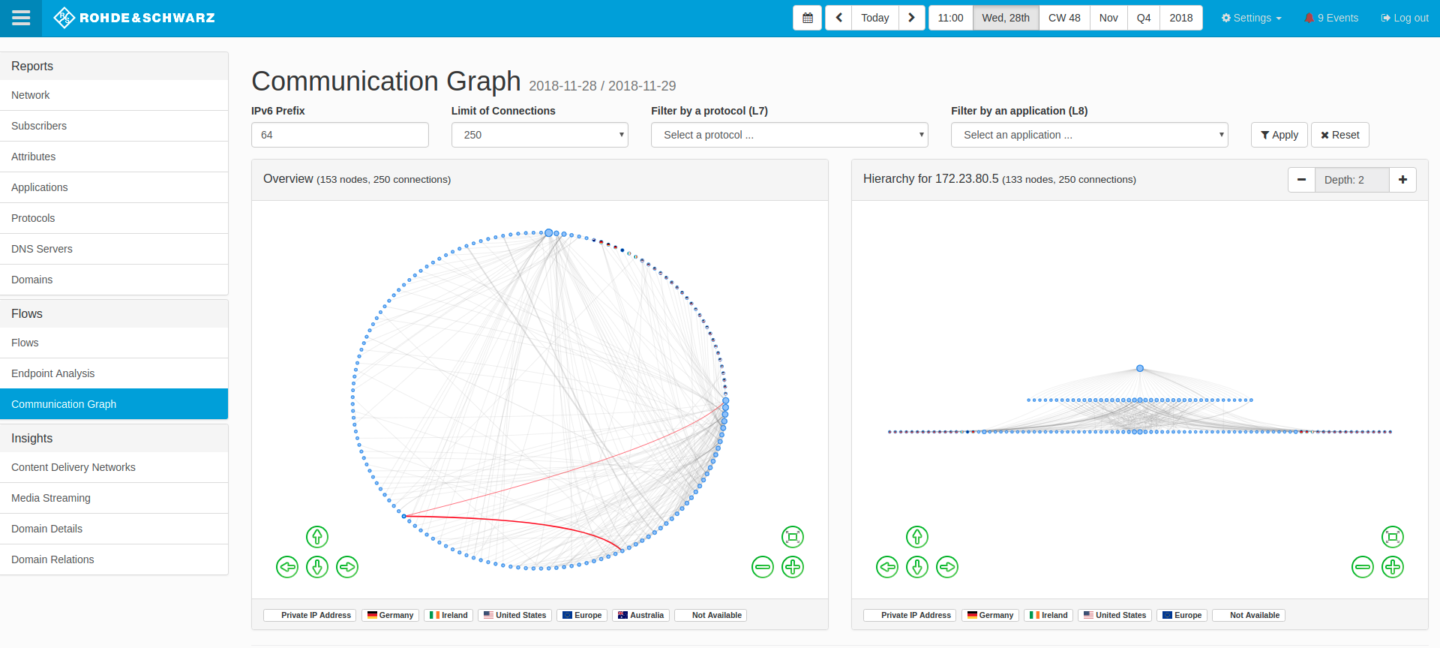Screen dimensions: 1440x648
Task: Navigate to Domain Relations insight
Action: pyautogui.click(x=53, y=559)
